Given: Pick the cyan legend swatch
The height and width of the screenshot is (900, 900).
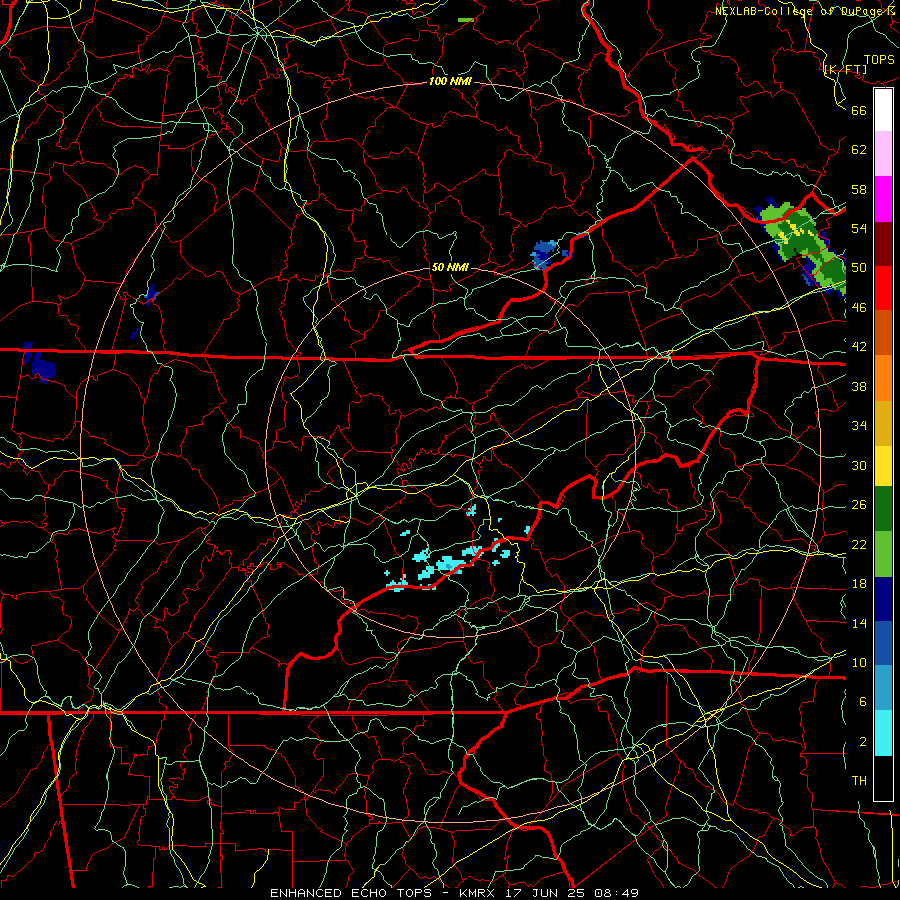Looking at the screenshot, I should [x=883, y=734].
